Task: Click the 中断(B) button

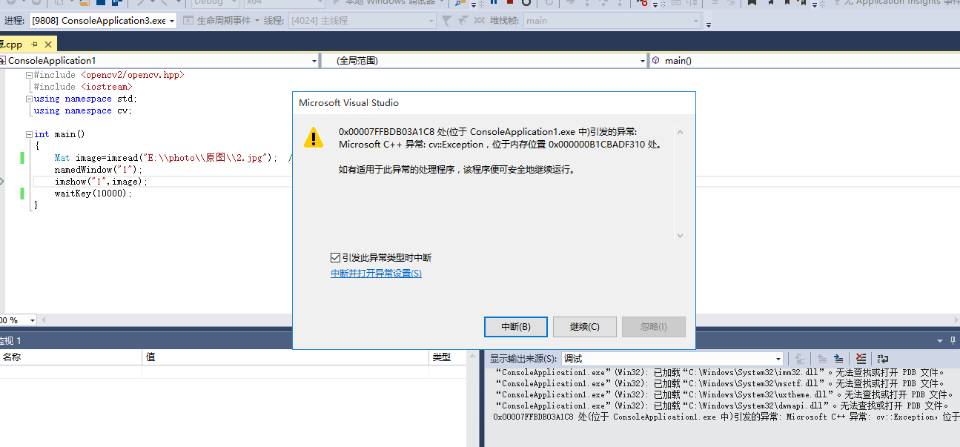Action: coord(516,326)
